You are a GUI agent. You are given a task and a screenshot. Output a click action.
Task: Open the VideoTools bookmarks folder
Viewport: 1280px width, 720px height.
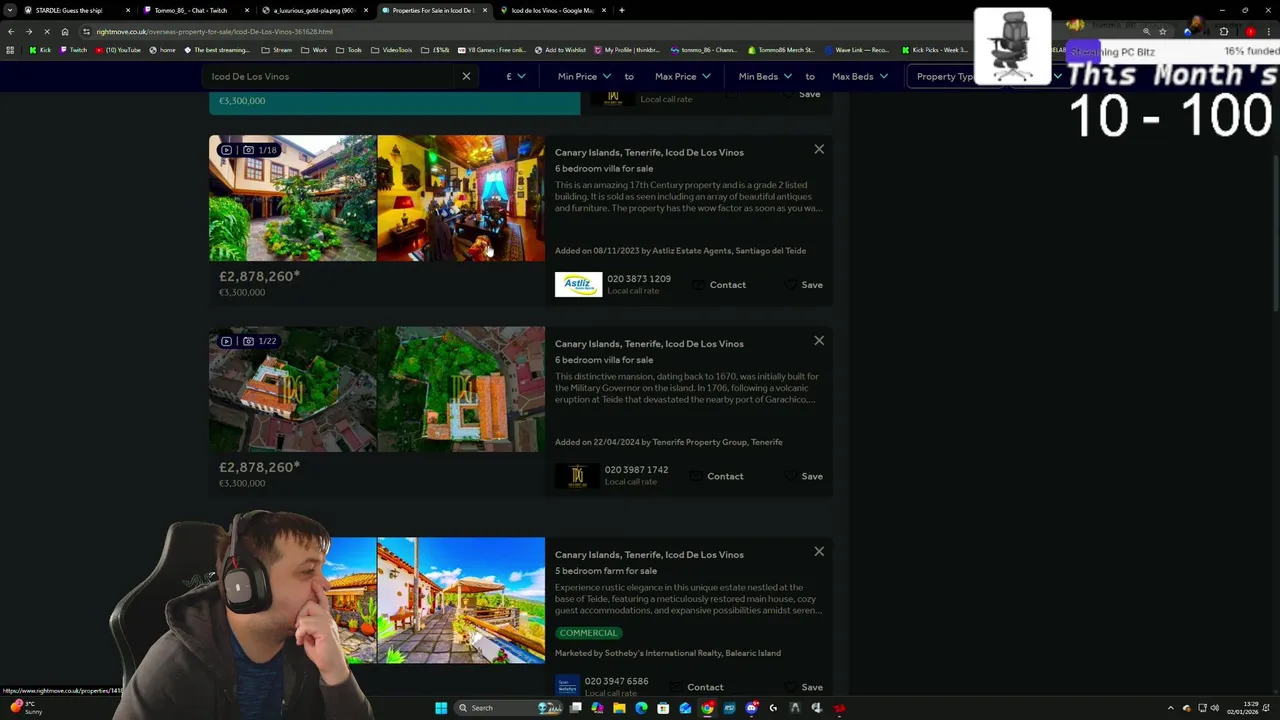[391, 49]
